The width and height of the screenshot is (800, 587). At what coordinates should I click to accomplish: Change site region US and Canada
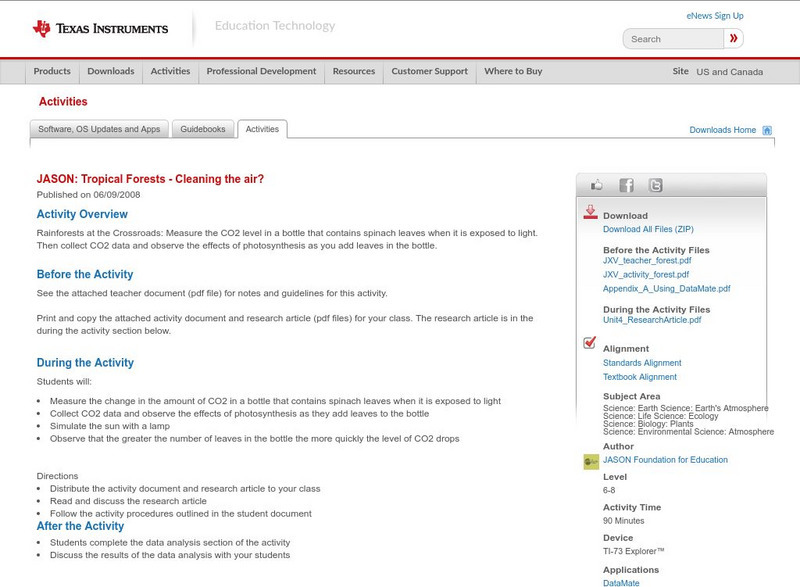pos(730,72)
